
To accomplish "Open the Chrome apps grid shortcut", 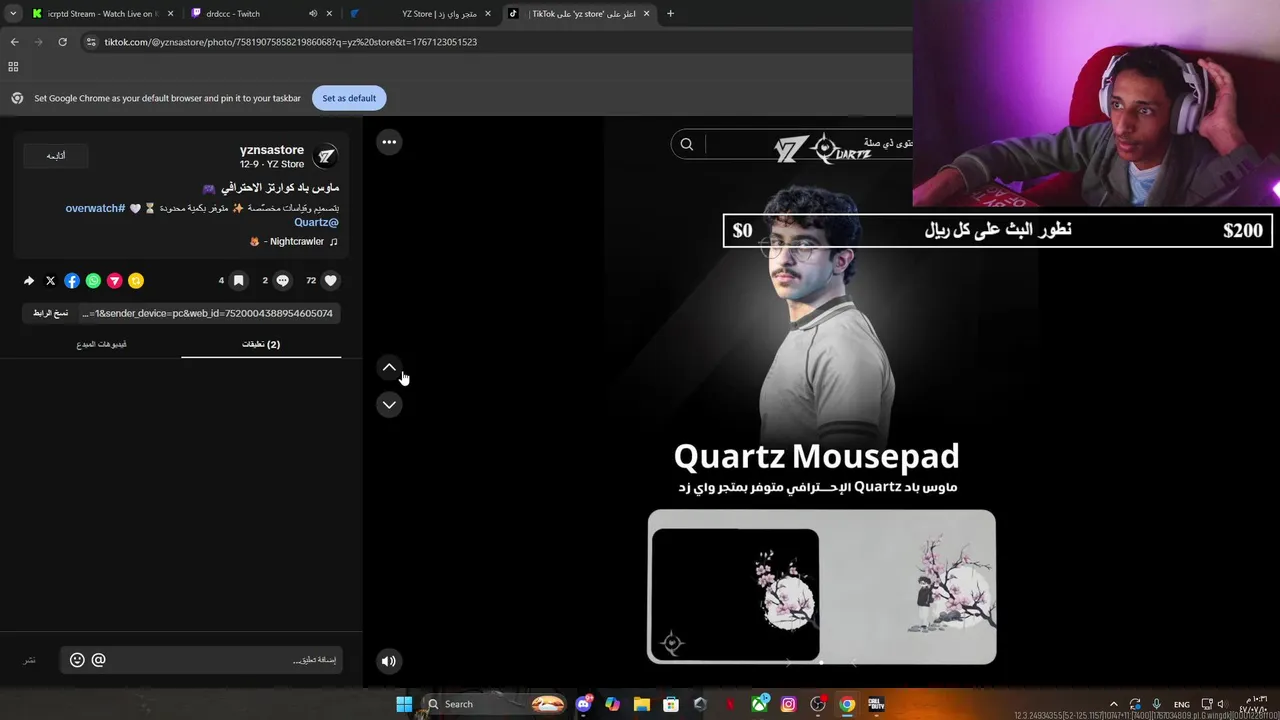I will coord(13,67).
